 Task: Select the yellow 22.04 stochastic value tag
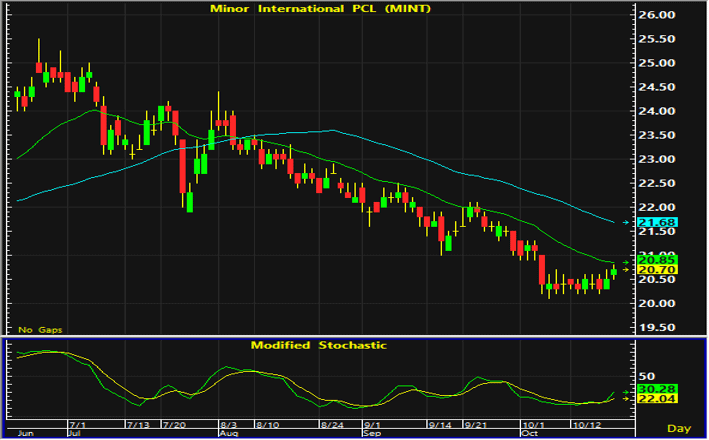(657, 399)
